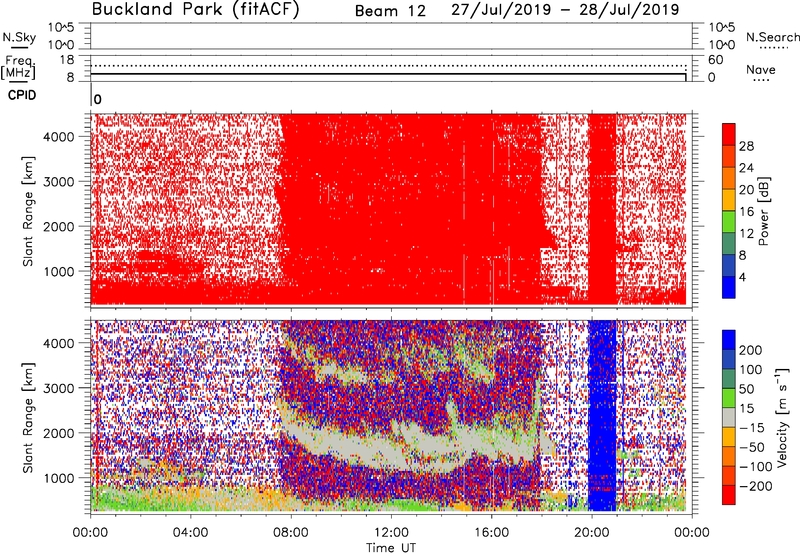Click the '12:00' time axis label

pyautogui.click(x=391, y=533)
